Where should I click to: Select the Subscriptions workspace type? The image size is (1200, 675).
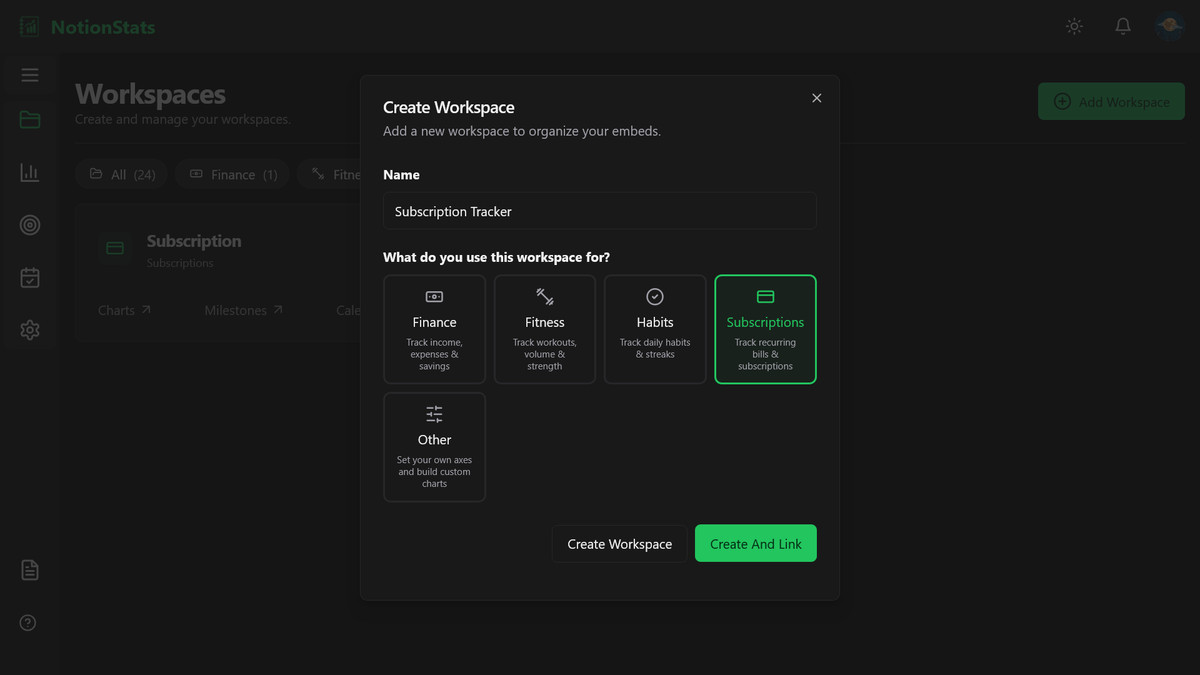[x=766, y=329]
